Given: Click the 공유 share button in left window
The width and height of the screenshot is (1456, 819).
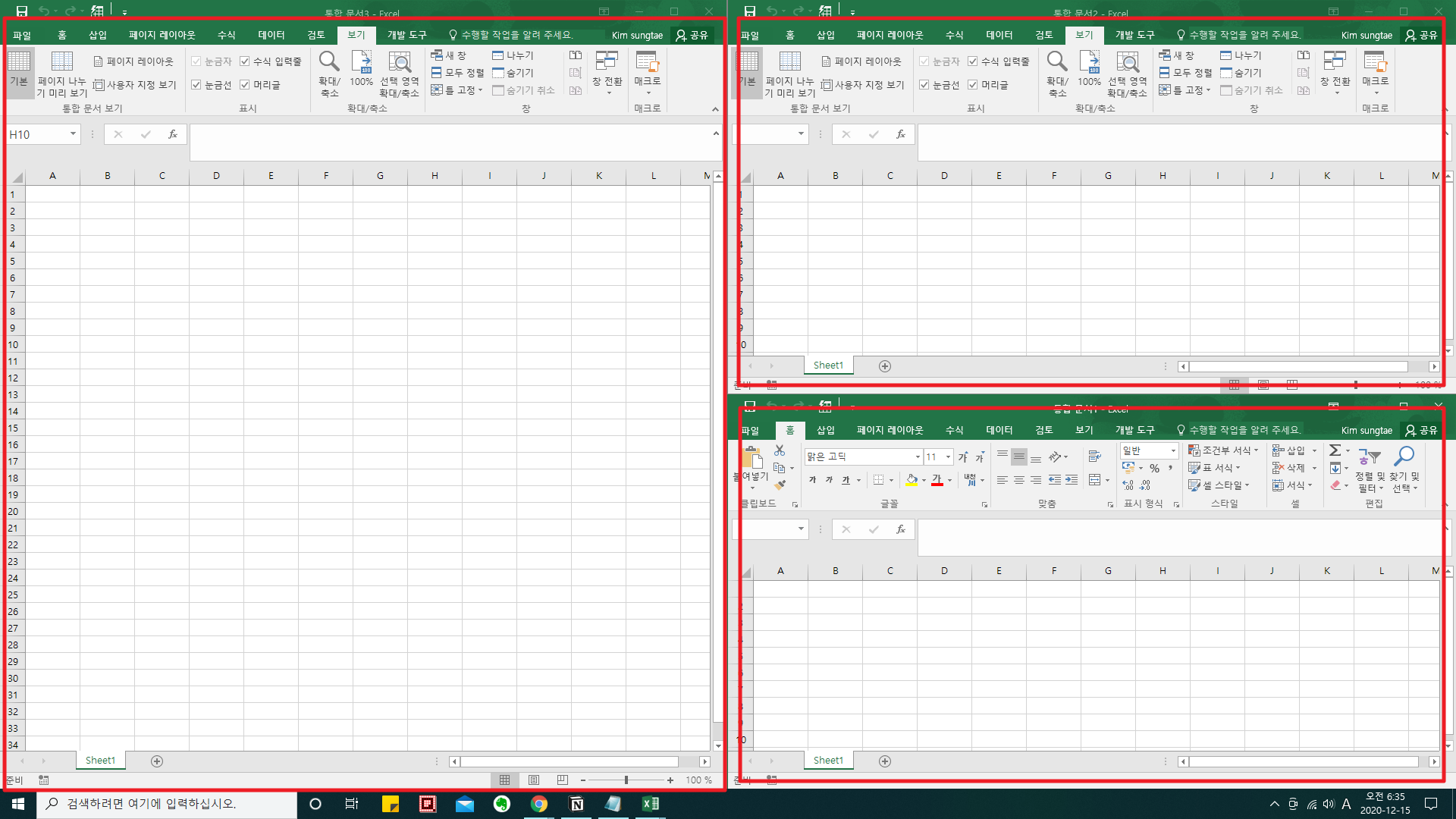Looking at the screenshot, I should pyautogui.click(x=692, y=35).
